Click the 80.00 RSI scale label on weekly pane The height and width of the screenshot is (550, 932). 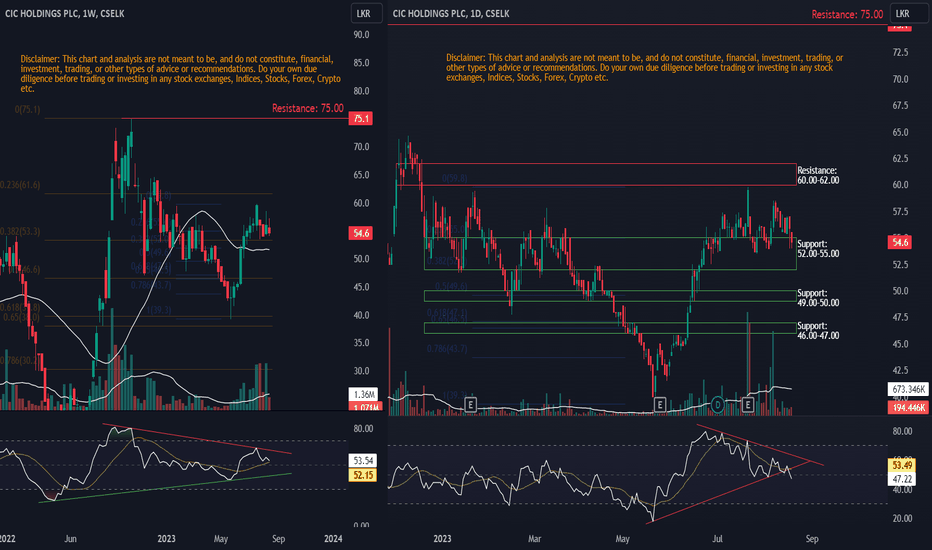click(x=363, y=429)
